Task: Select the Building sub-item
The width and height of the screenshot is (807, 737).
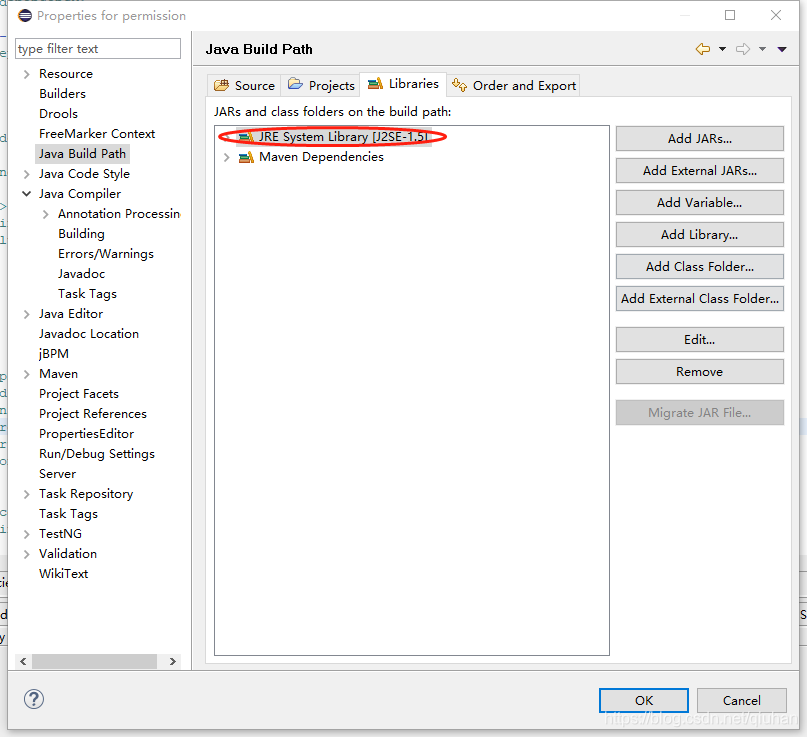Action: click(81, 234)
